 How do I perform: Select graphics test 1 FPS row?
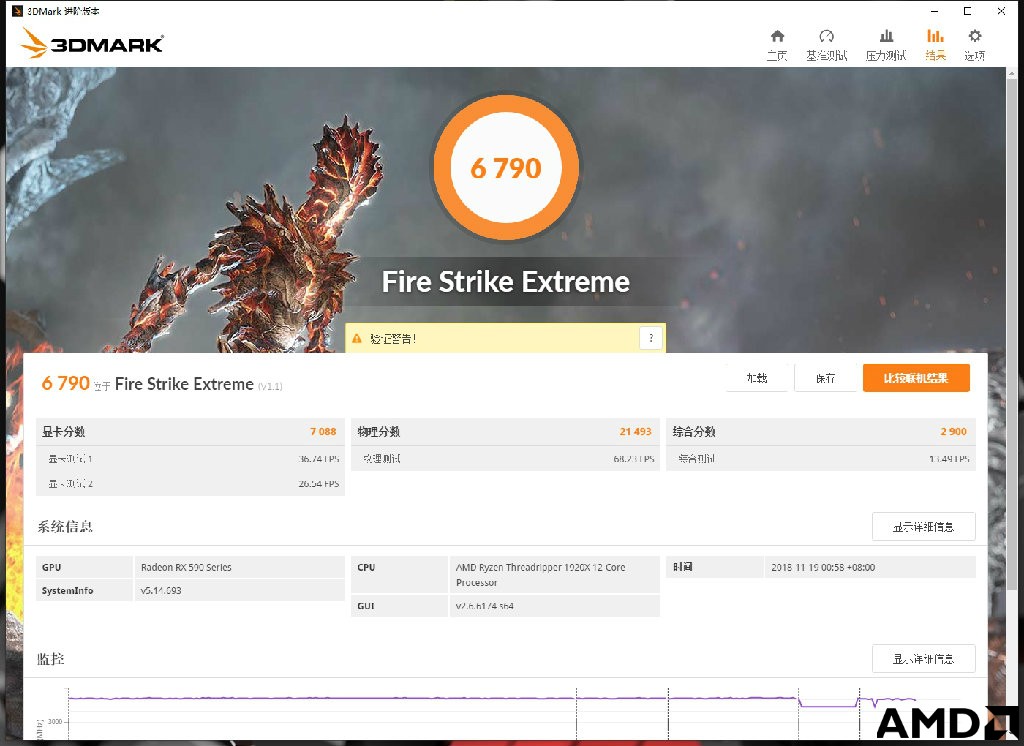(x=190, y=459)
